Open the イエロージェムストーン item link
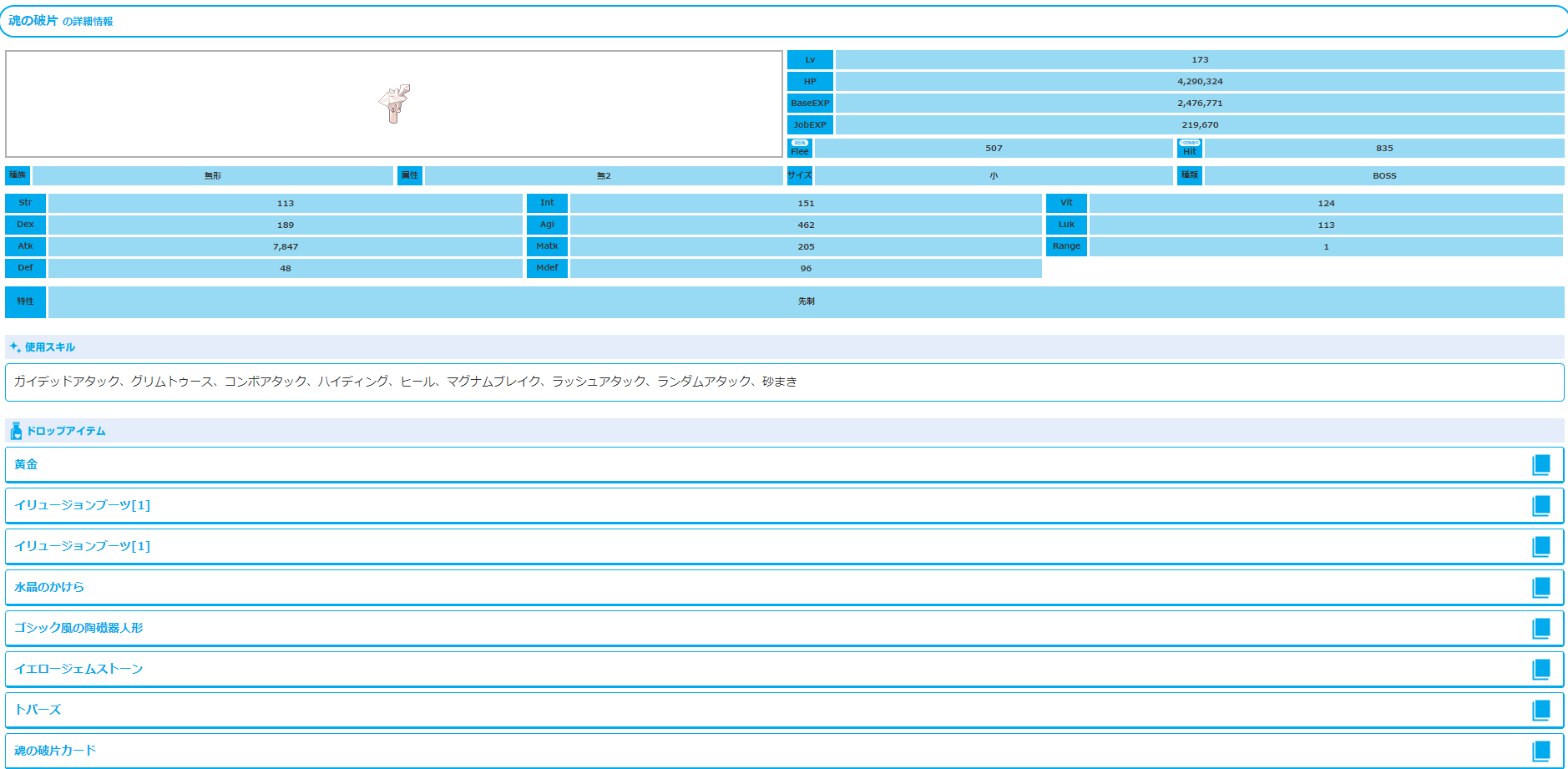The image size is (1568, 769). [x=78, y=670]
